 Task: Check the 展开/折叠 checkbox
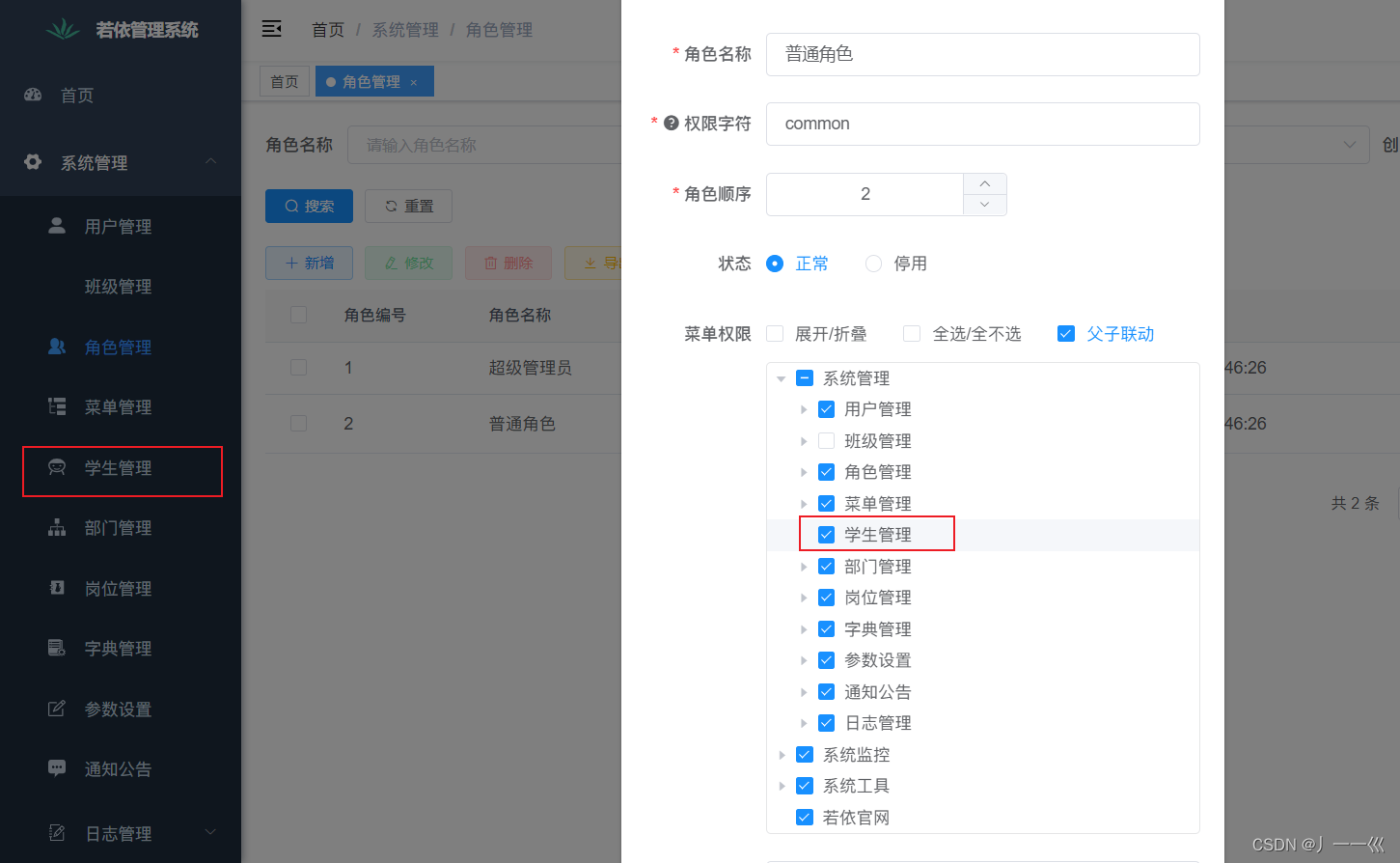(x=775, y=334)
